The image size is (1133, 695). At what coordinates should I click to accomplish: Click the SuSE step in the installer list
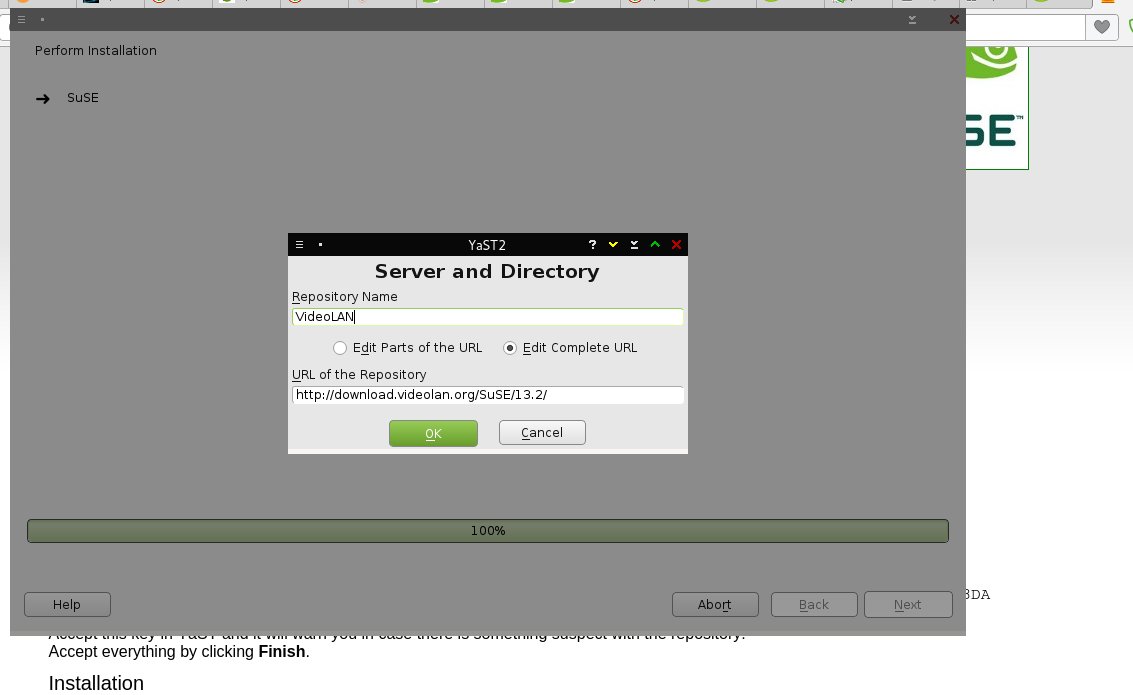coord(83,98)
